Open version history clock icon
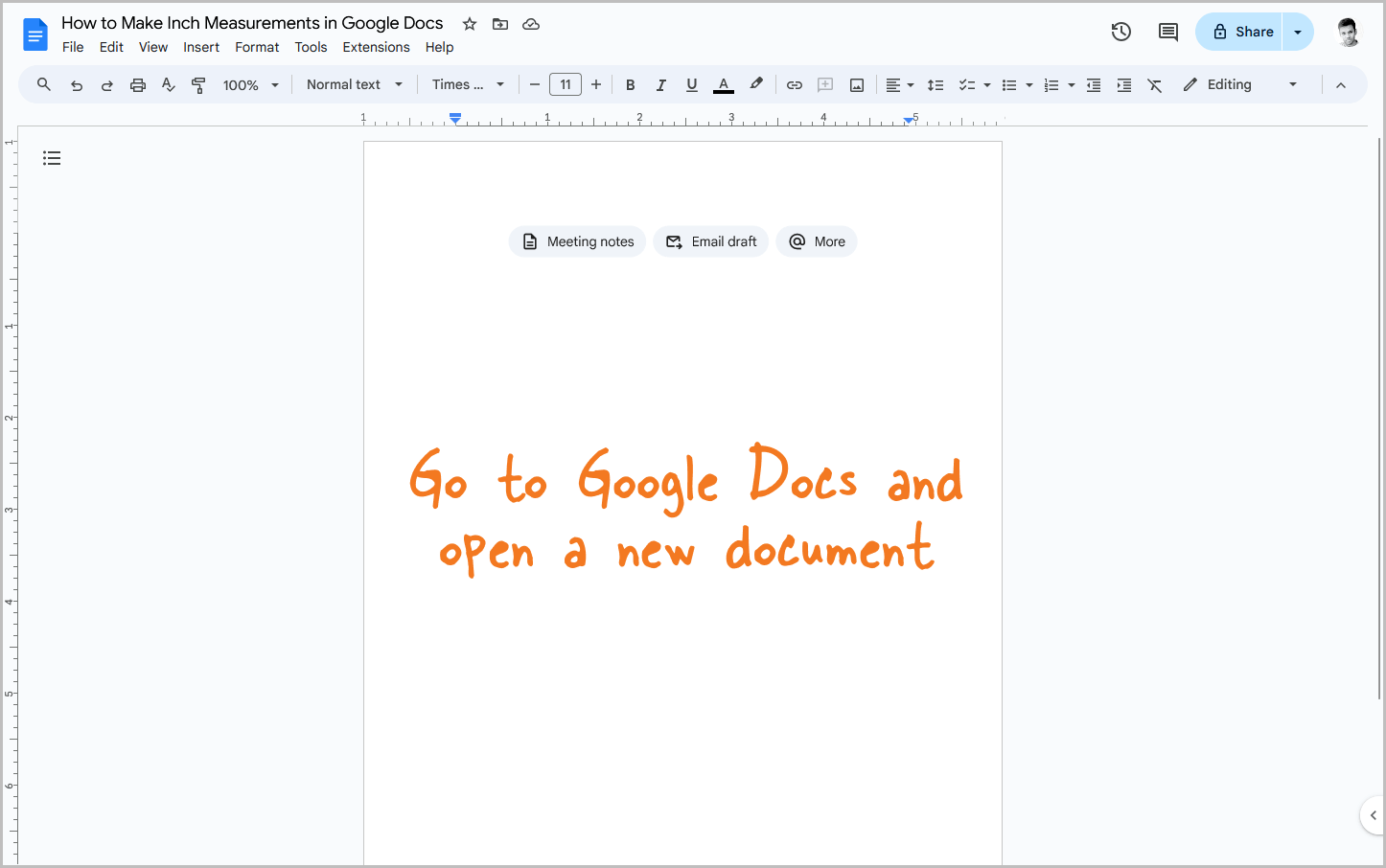 point(1121,32)
